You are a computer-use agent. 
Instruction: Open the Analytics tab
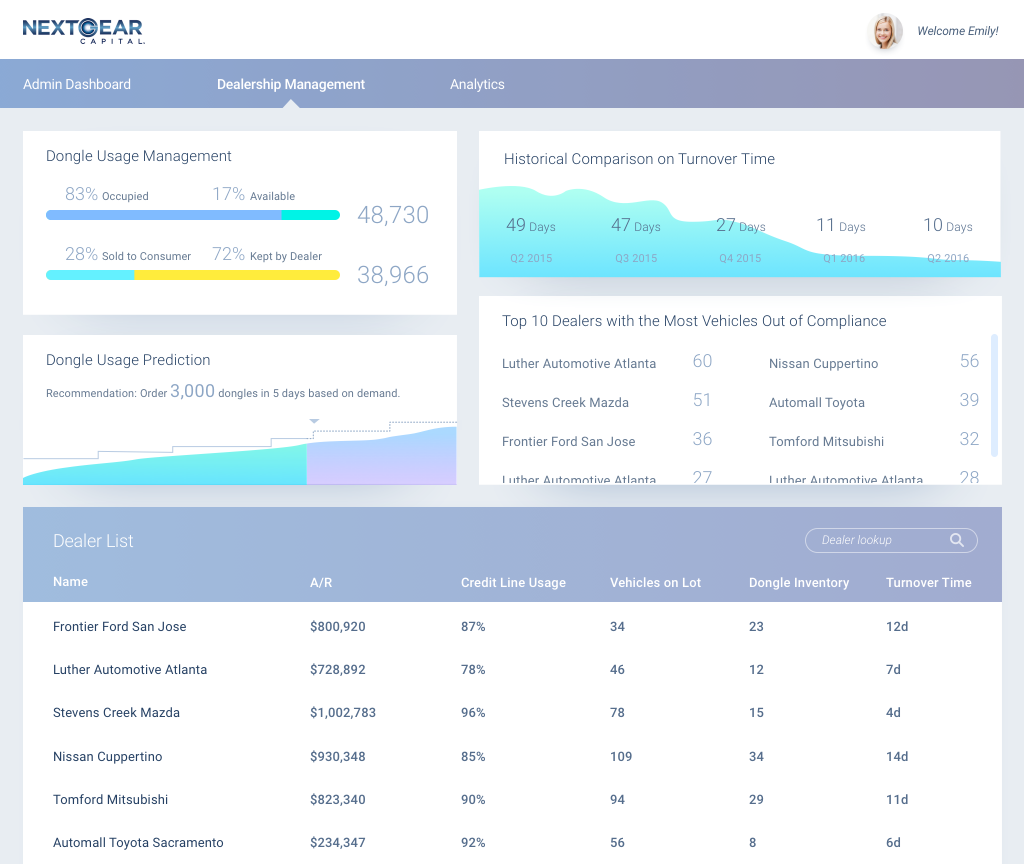click(x=477, y=84)
